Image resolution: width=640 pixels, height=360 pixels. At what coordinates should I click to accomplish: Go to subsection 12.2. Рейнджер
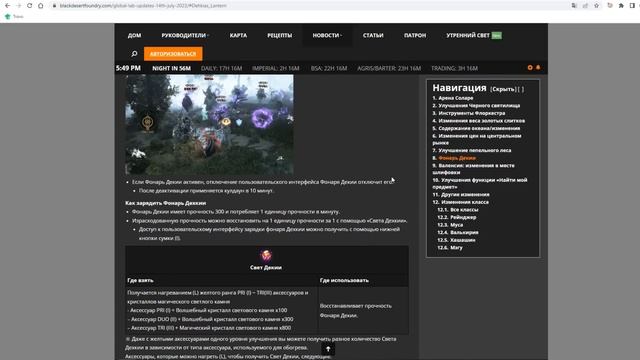457,218
